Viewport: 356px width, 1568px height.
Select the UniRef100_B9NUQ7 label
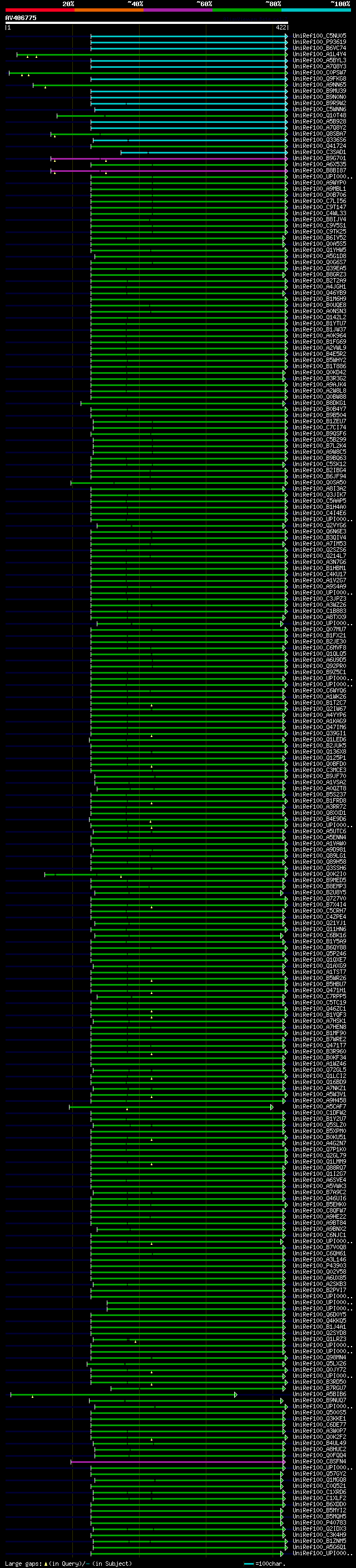(x=319, y=1400)
